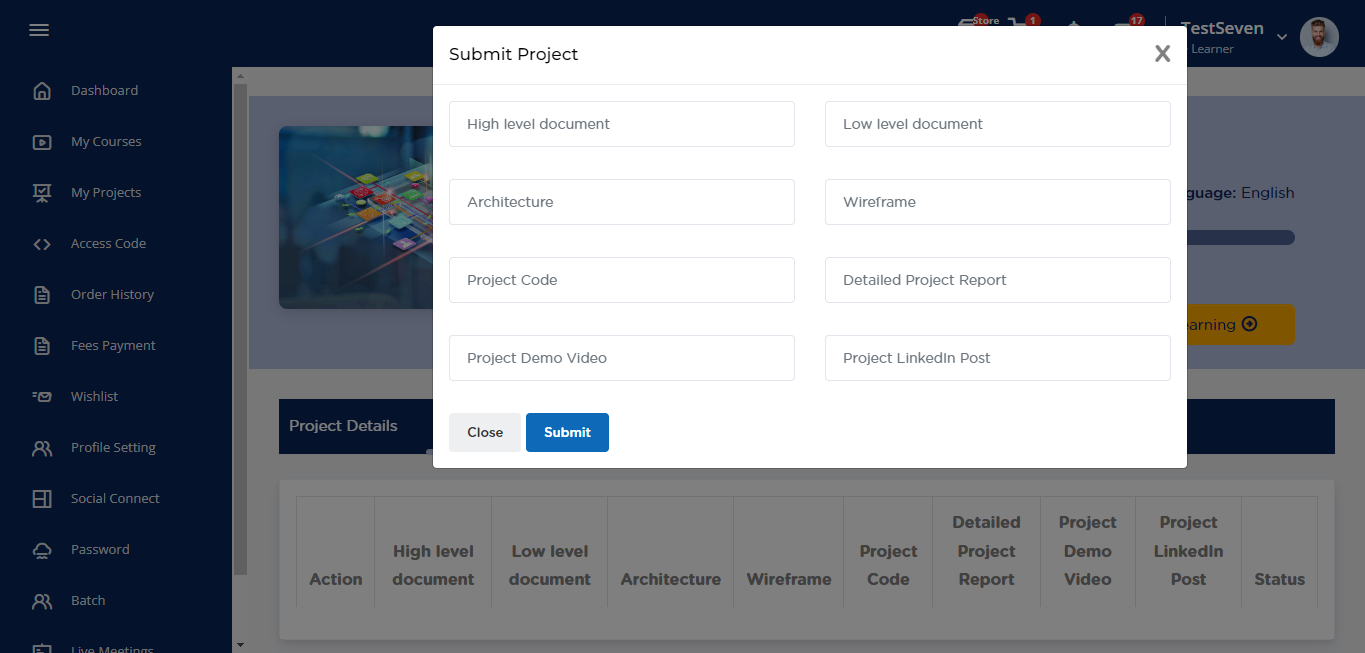The image size is (1365, 653).
Task: Click the High level document field
Action: (621, 124)
